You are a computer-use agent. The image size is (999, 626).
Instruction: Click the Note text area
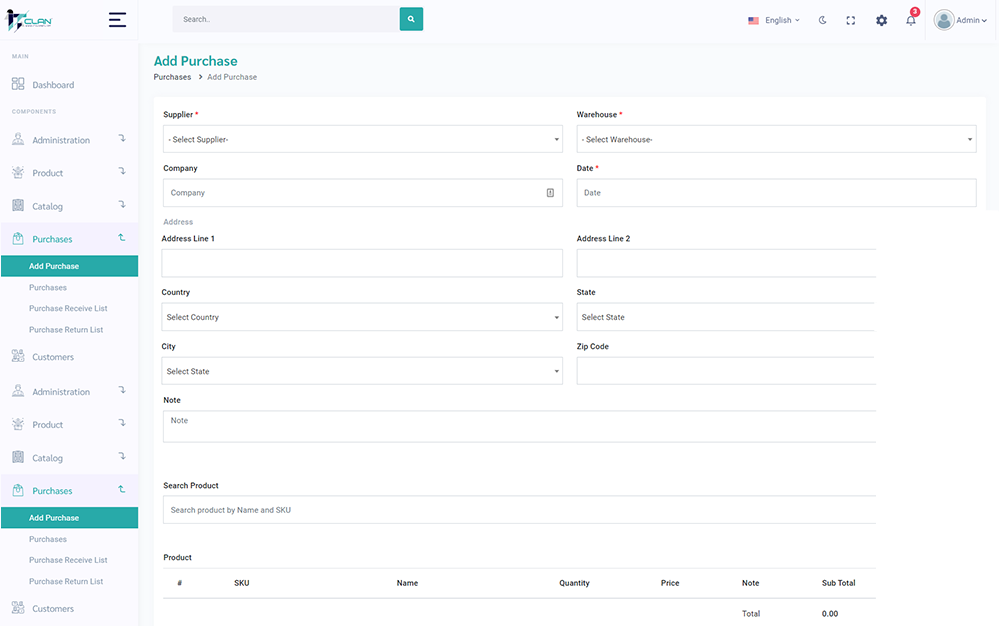coord(569,426)
